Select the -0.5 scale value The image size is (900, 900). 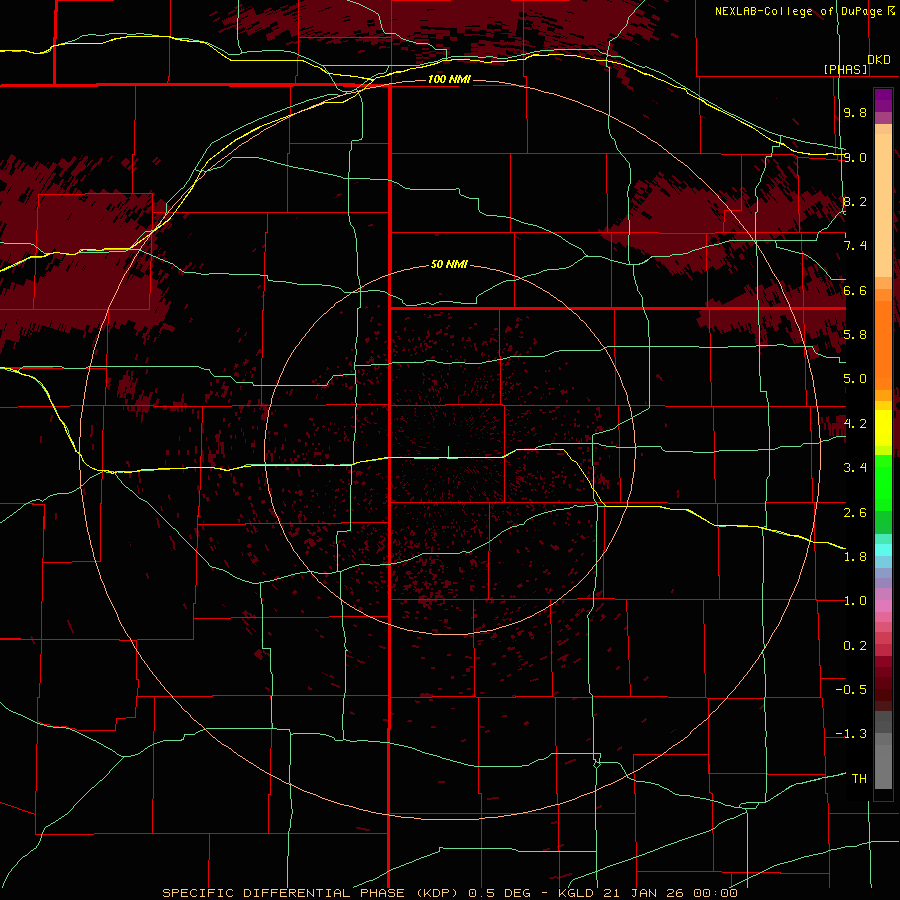coord(851,690)
